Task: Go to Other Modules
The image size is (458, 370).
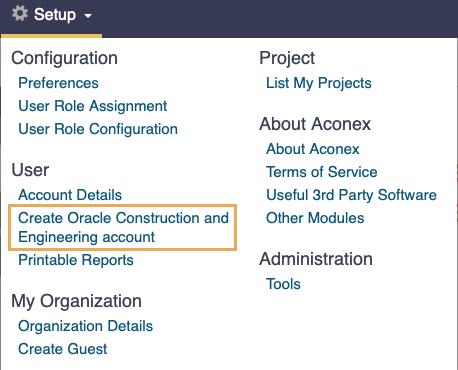Action: (315, 218)
